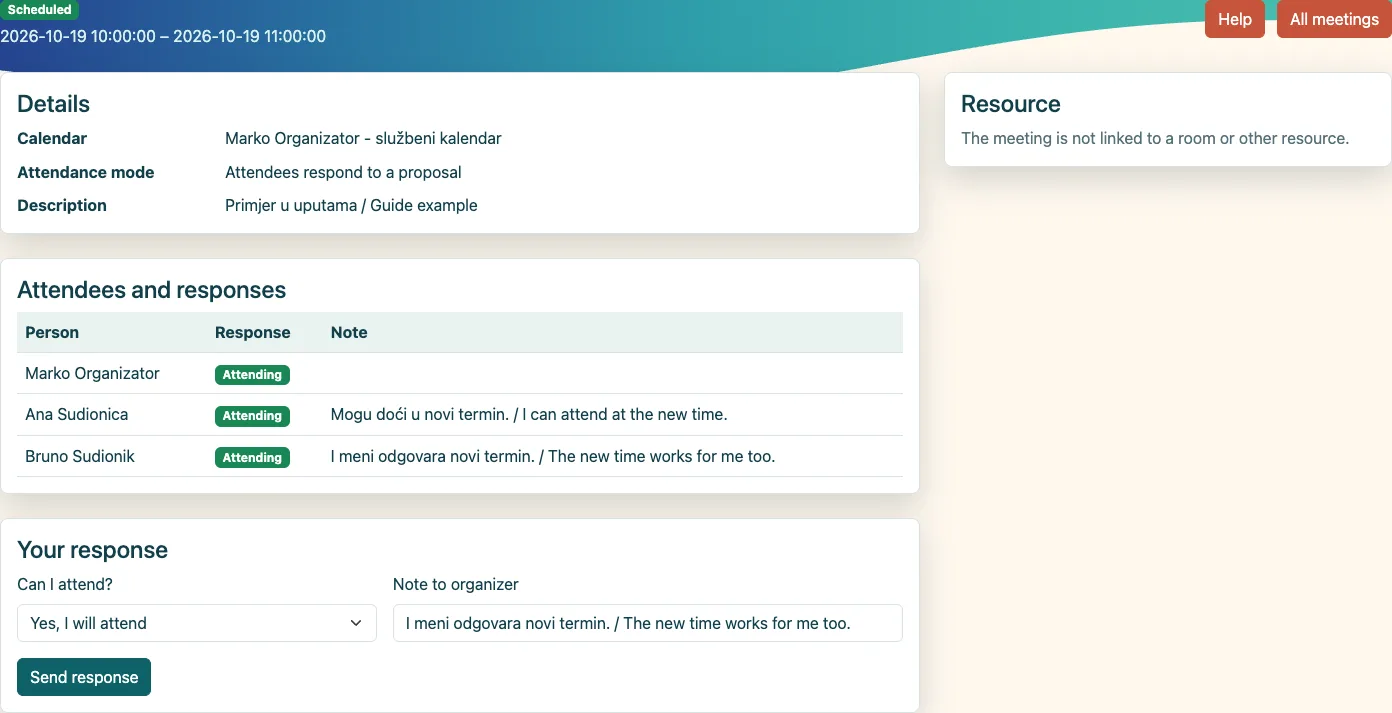The width and height of the screenshot is (1392, 713).
Task: Click the 'Can I attend?' label
Action: pyautogui.click(x=65, y=584)
